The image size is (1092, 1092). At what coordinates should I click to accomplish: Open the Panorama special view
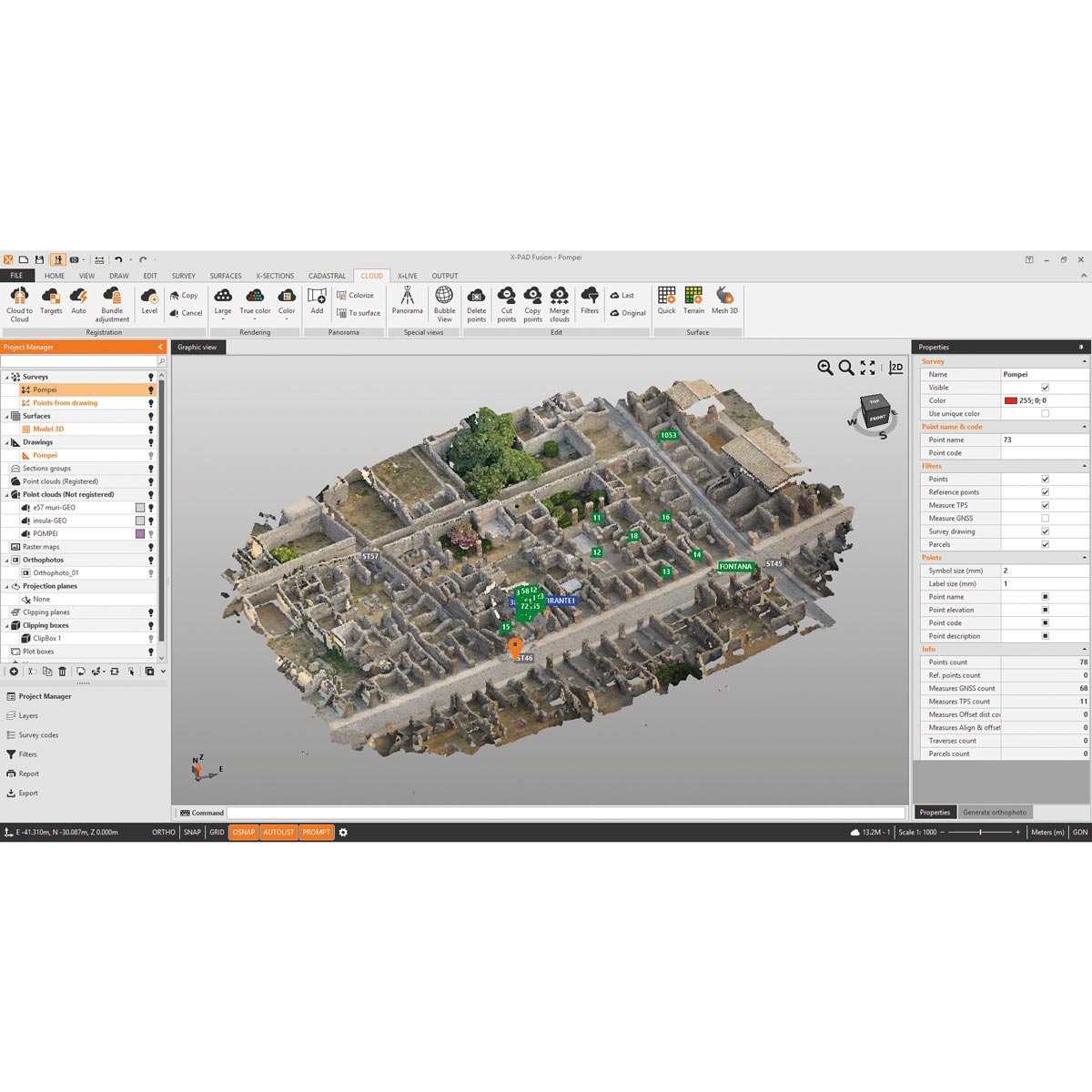407,298
